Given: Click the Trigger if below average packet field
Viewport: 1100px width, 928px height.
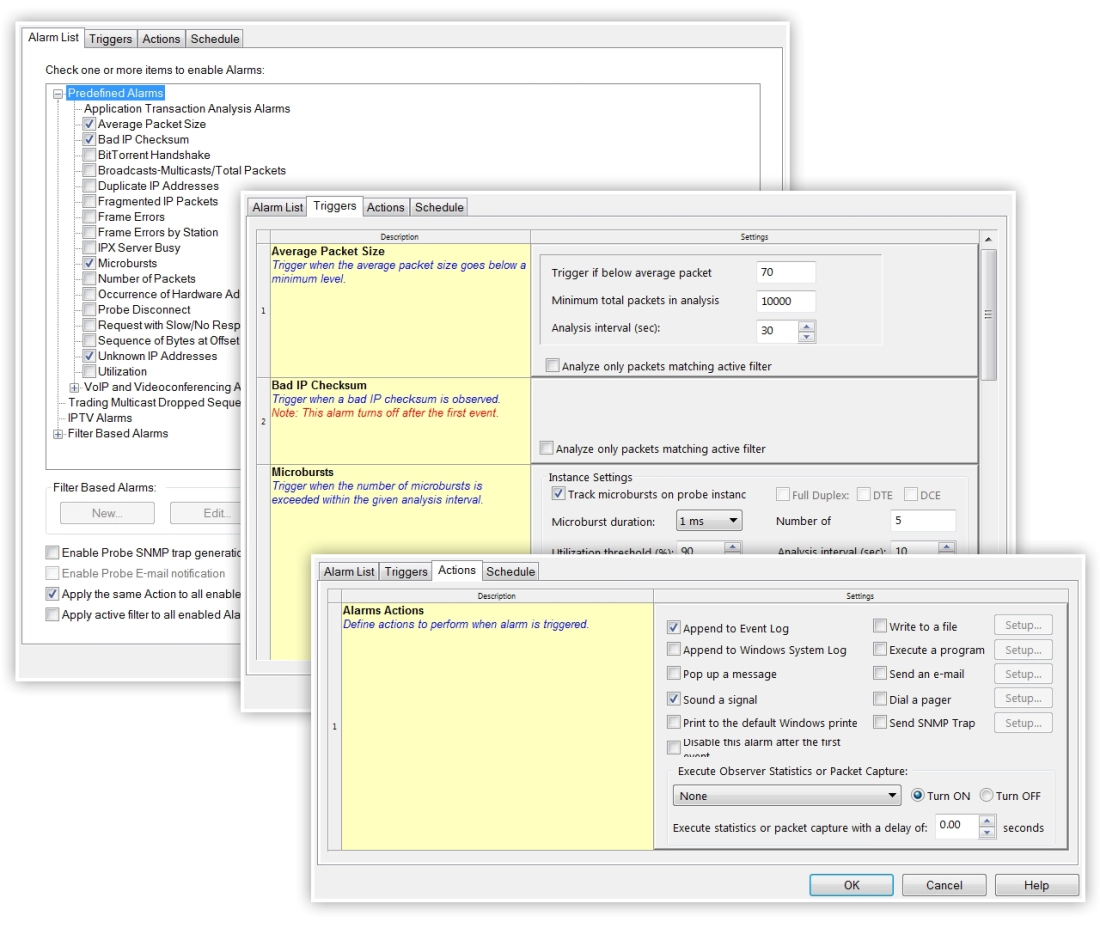Looking at the screenshot, I should (786, 272).
